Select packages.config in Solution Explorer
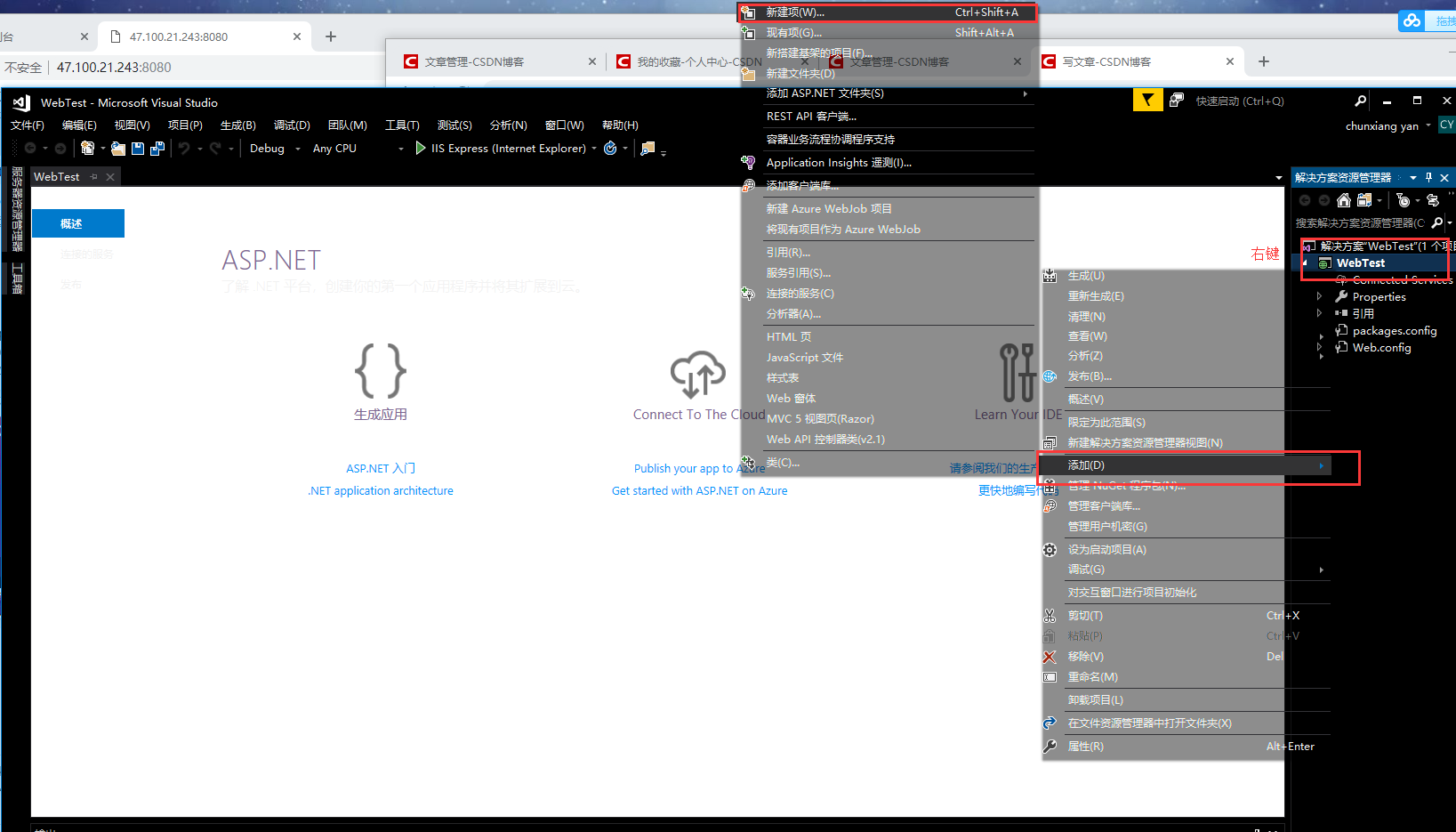 pyautogui.click(x=1394, y=330)
